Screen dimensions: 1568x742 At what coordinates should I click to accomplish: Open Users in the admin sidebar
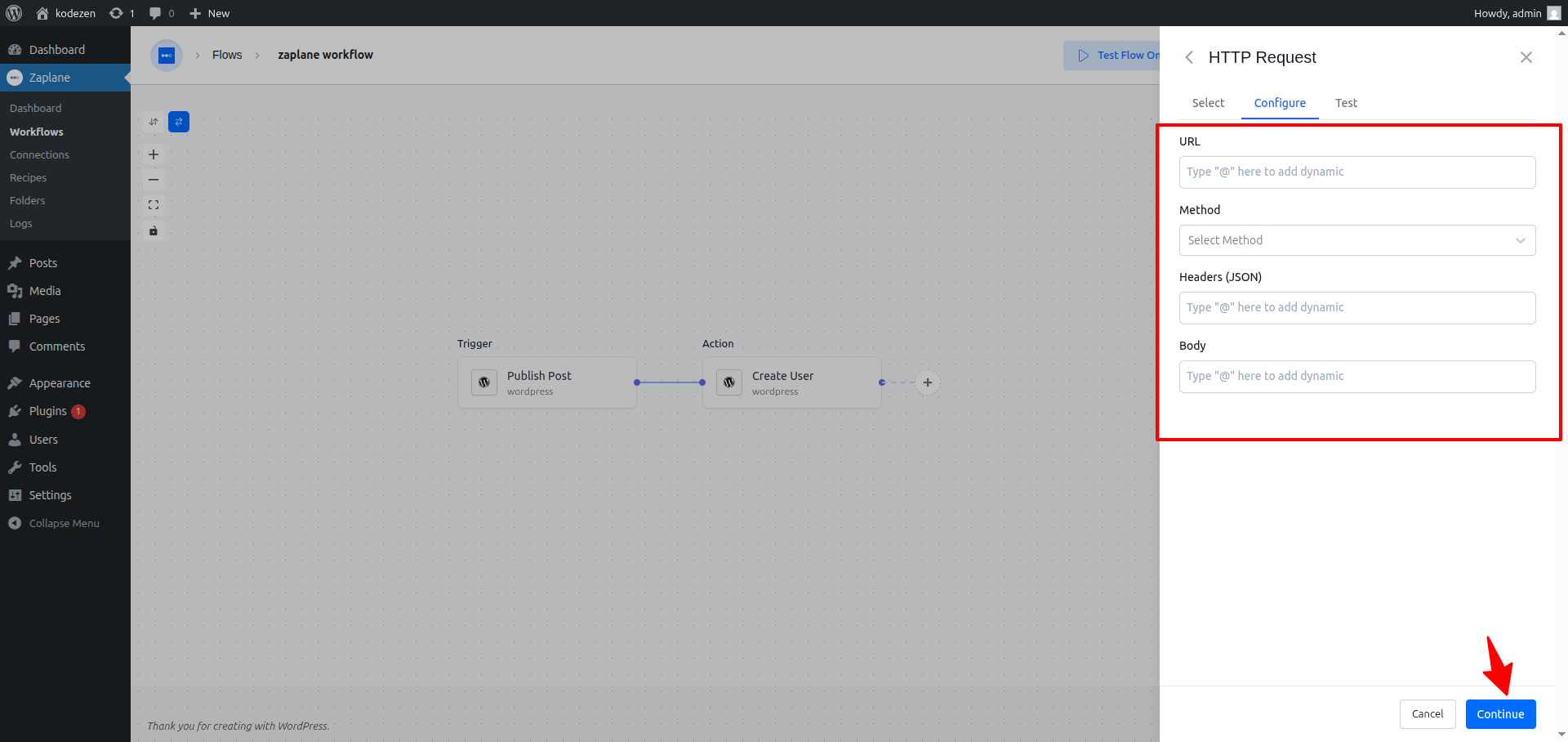[65, 440]
